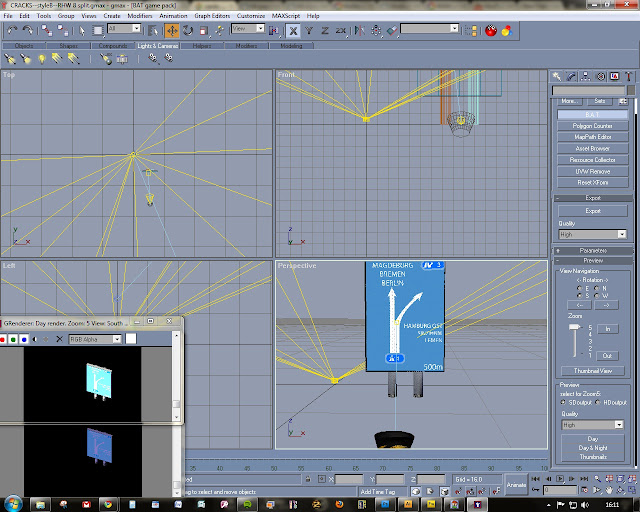The width and height of the screenshot is (640, 512).
Task: Open the Create command panel tab
Action: (556, 76)
